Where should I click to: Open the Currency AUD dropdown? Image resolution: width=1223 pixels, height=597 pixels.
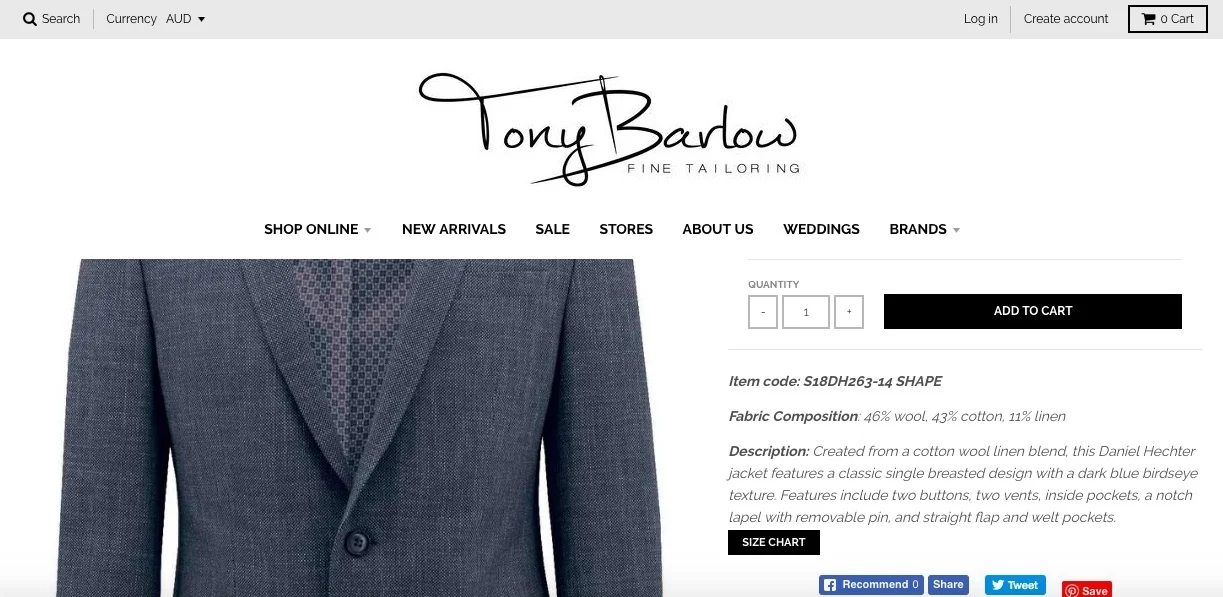point(185,19)
